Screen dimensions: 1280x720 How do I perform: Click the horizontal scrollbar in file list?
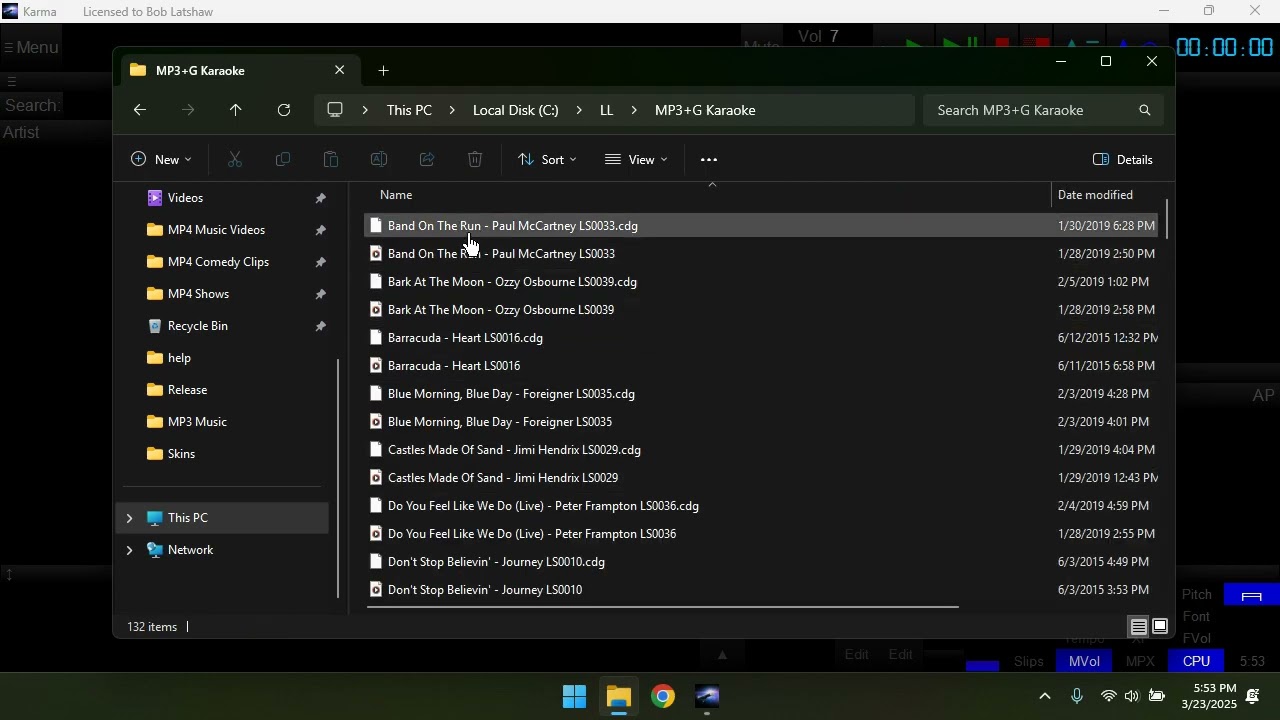tap(663, 606)
